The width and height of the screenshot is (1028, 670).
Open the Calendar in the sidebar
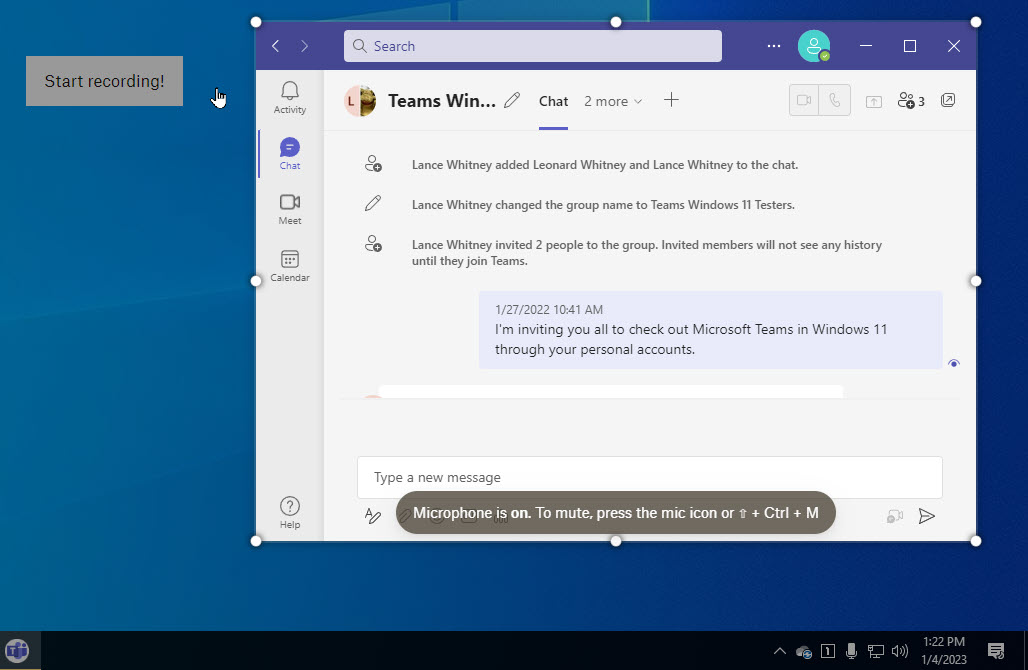(x=289, y=263)
